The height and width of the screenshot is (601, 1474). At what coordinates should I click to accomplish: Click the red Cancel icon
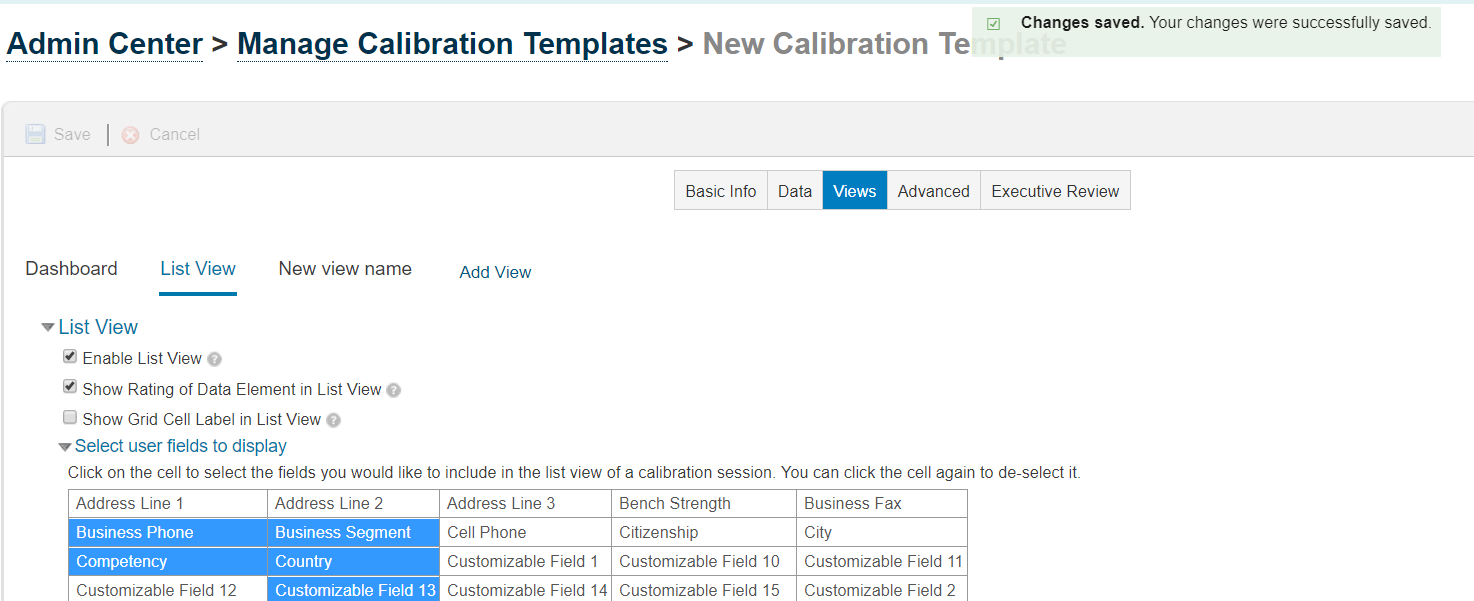click(131, 135)
